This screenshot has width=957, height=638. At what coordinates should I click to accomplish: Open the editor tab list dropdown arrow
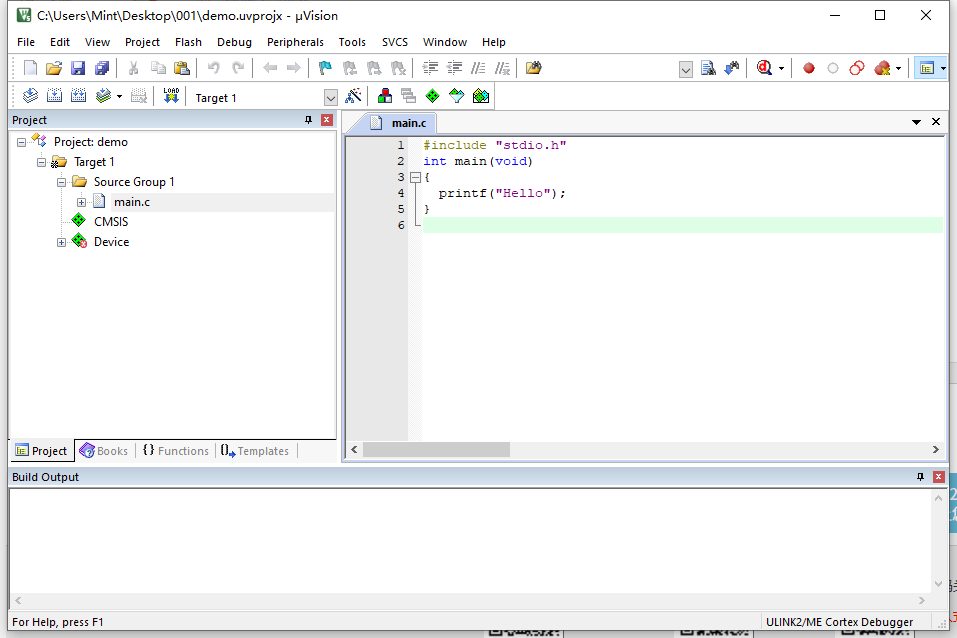[916, 122]
